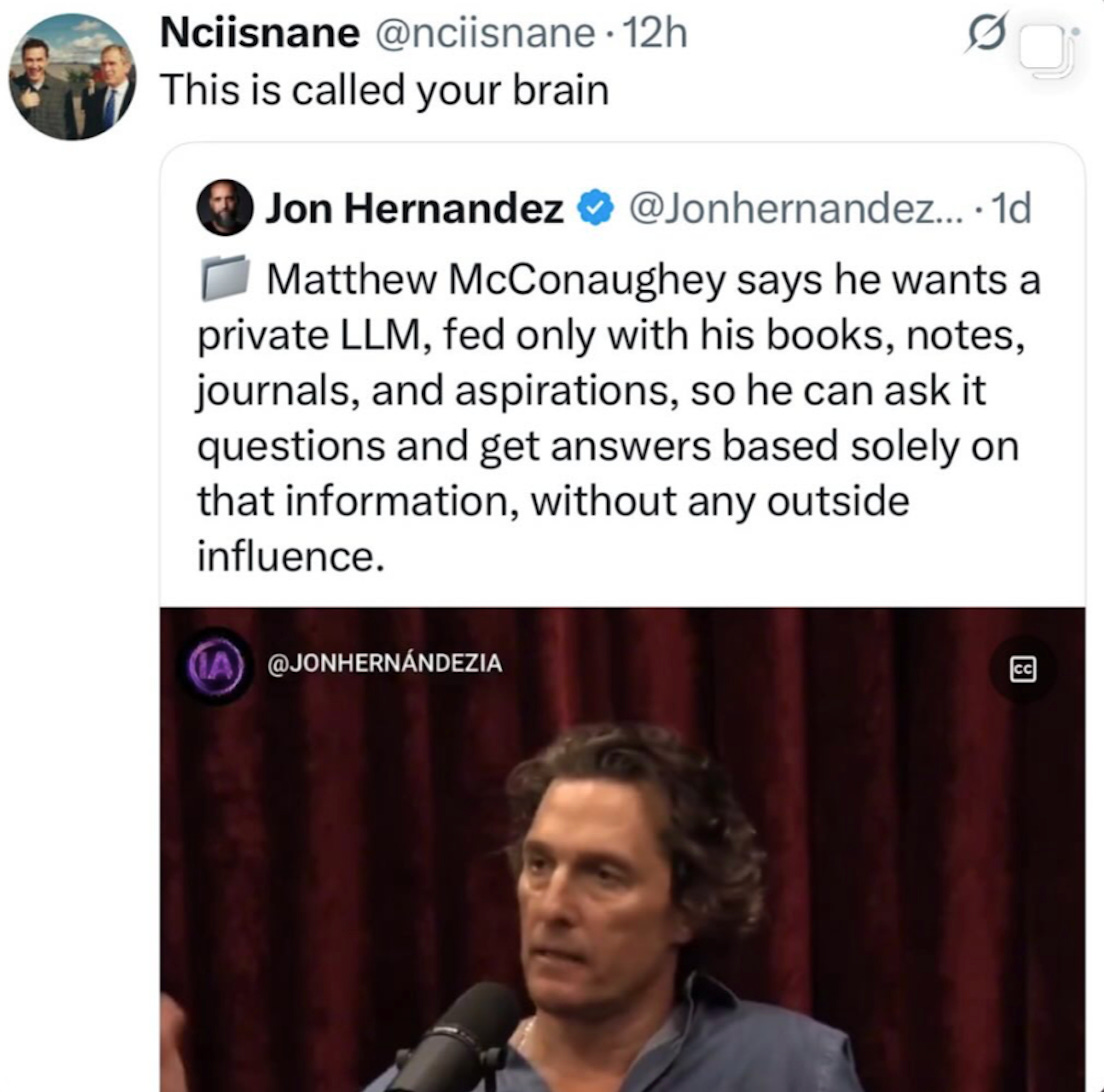Click the purple IA logo on the video
Viewport: 1104px width, 1092px height.
click(216, 666)
